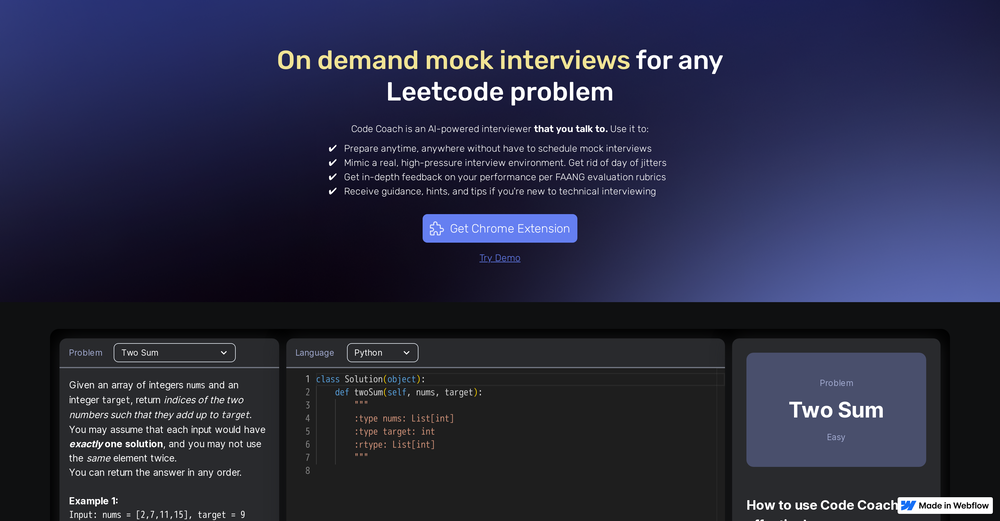The image size is (1000, 521).
Task: Follow the Try Demo link
Action: pyautogui.click(x=499, y=258)
